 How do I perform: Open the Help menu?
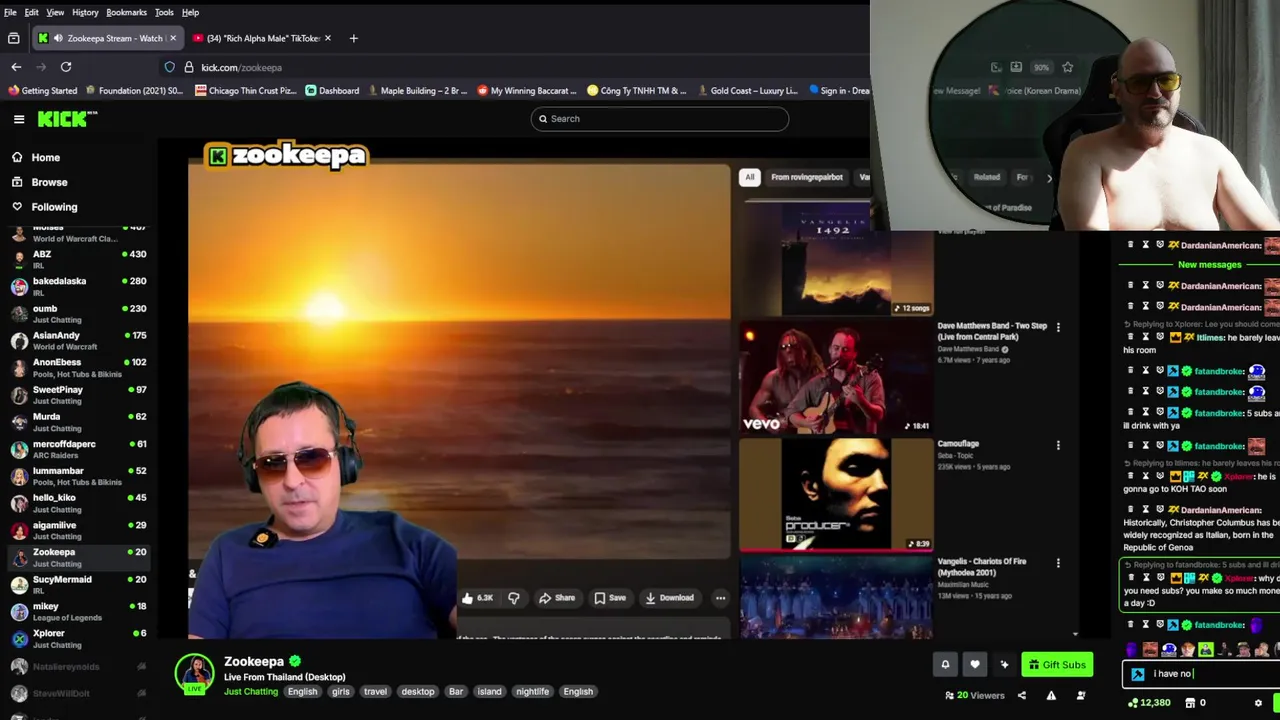pos(190,12)
